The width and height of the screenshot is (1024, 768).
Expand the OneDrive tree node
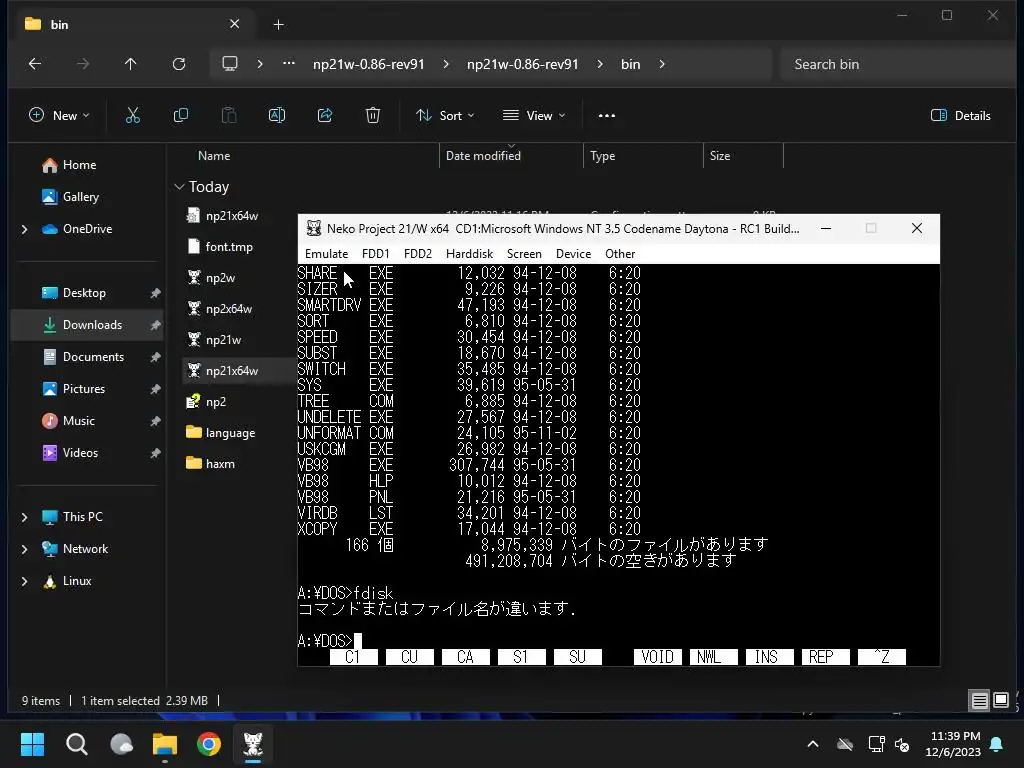pyautogui.click(x=25, y=229)
